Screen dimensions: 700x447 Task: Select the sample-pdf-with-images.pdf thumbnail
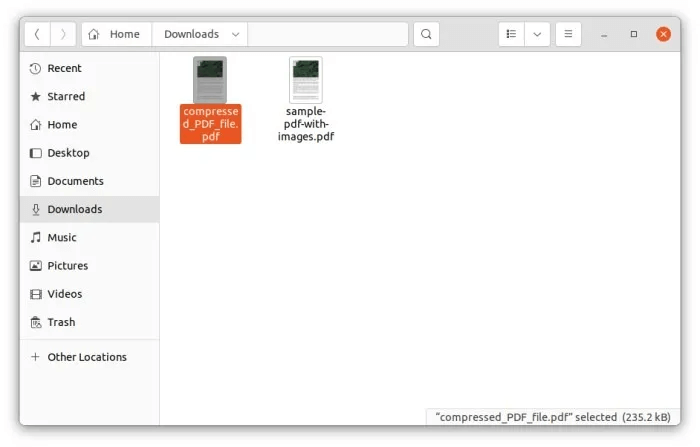click(x=306, y=80)
